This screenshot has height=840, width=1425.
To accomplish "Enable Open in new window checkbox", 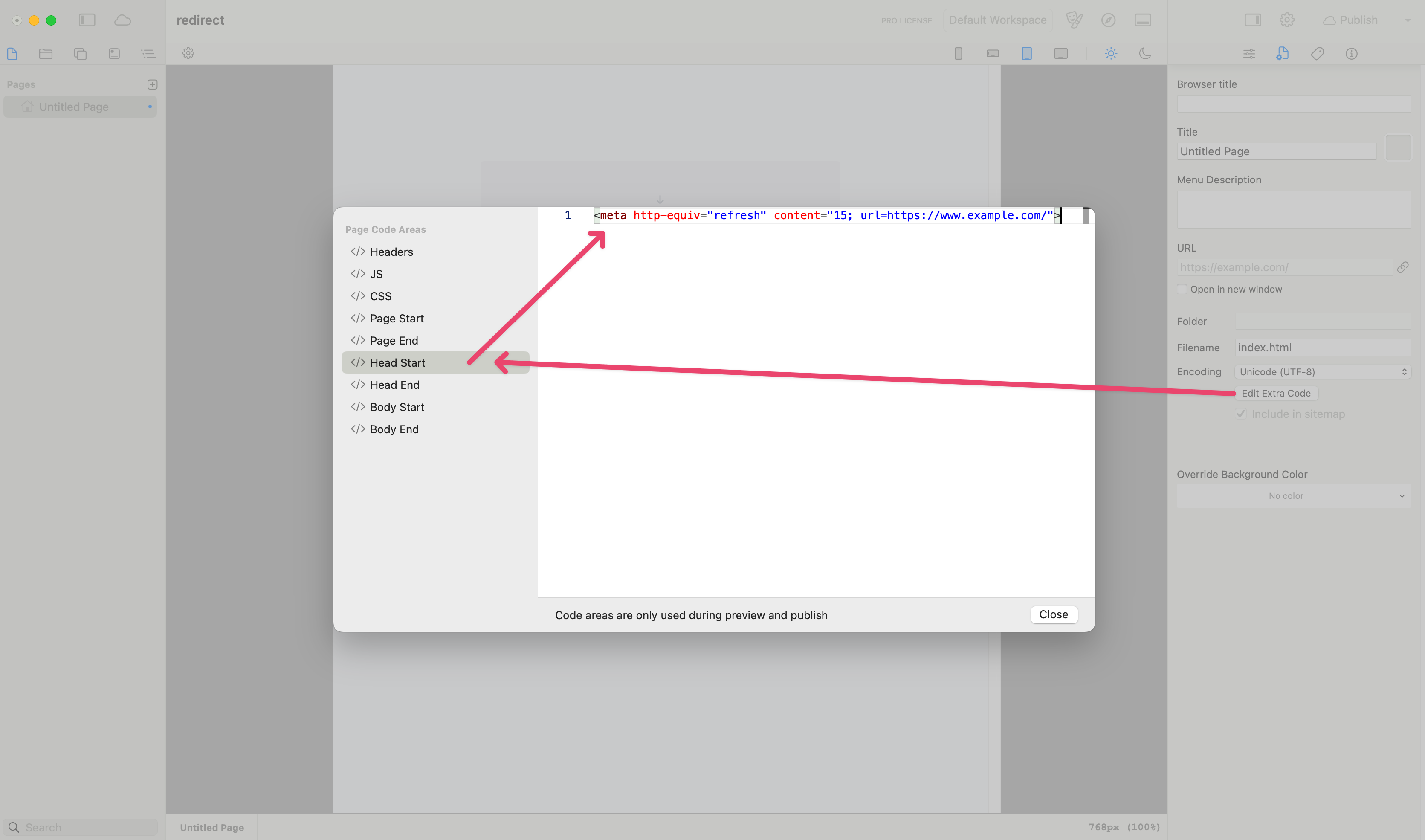I will click(1182, 289).
